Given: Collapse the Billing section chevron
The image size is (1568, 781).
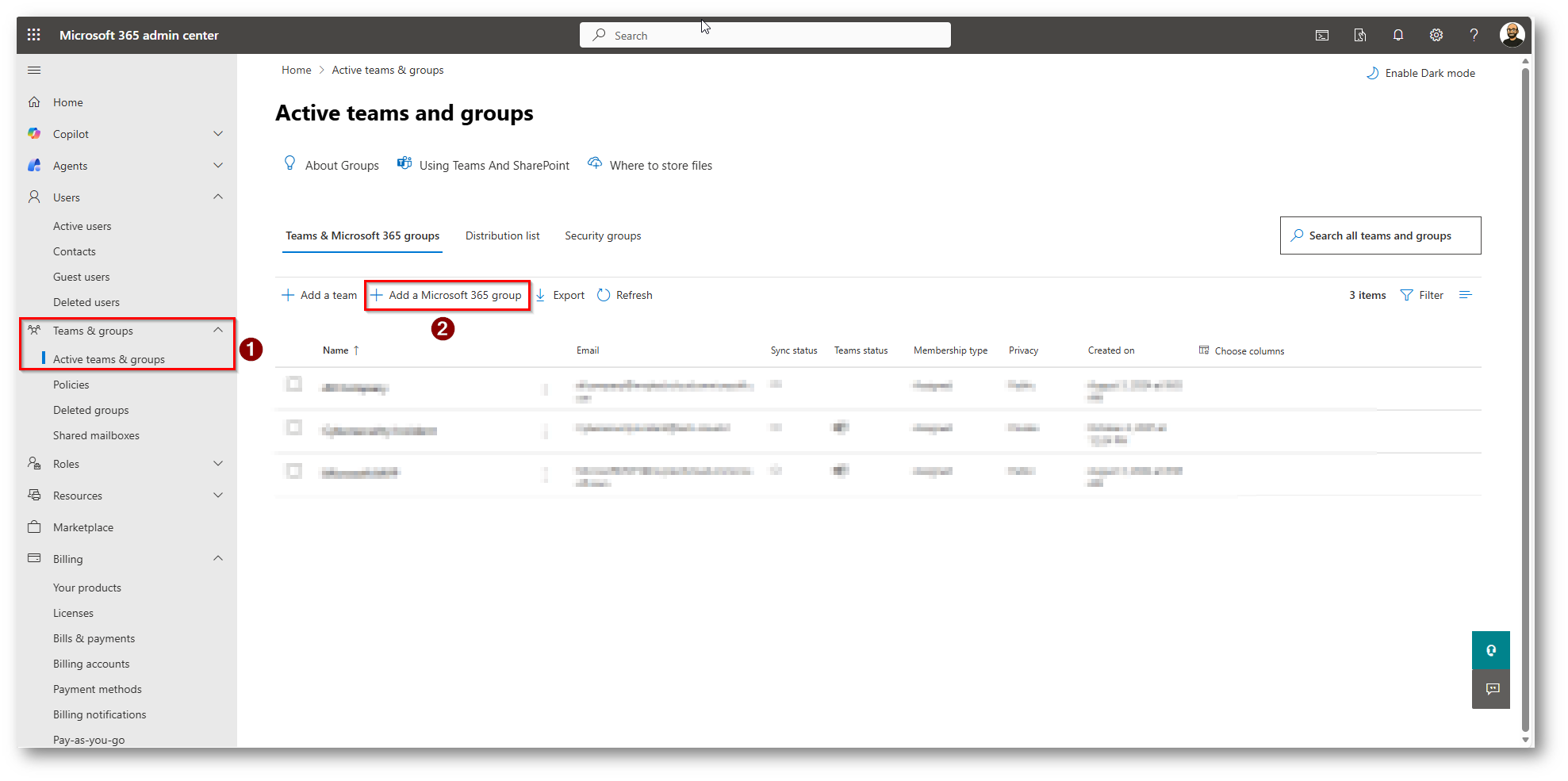Looking at the screenshot, I should click(x=218, y=559).
